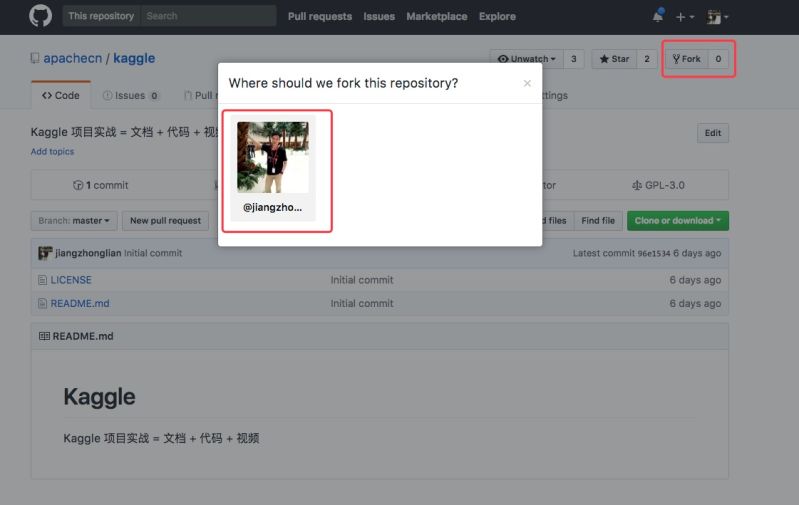This screenshot has width=799, height=505.
Task: Click the Initial commit message beside jiangzhonglian
Action: coord(153,253)
